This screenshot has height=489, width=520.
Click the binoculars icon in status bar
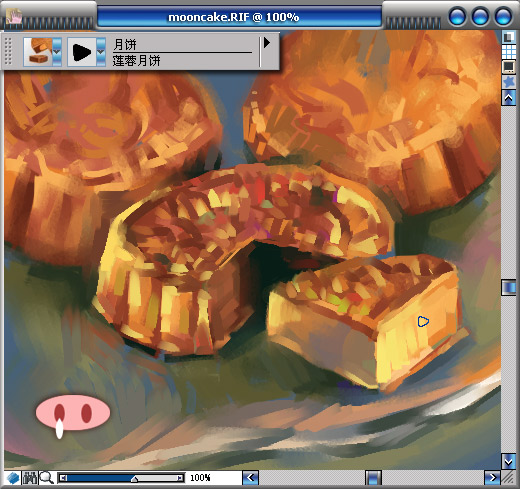click(x=30, y=478)
